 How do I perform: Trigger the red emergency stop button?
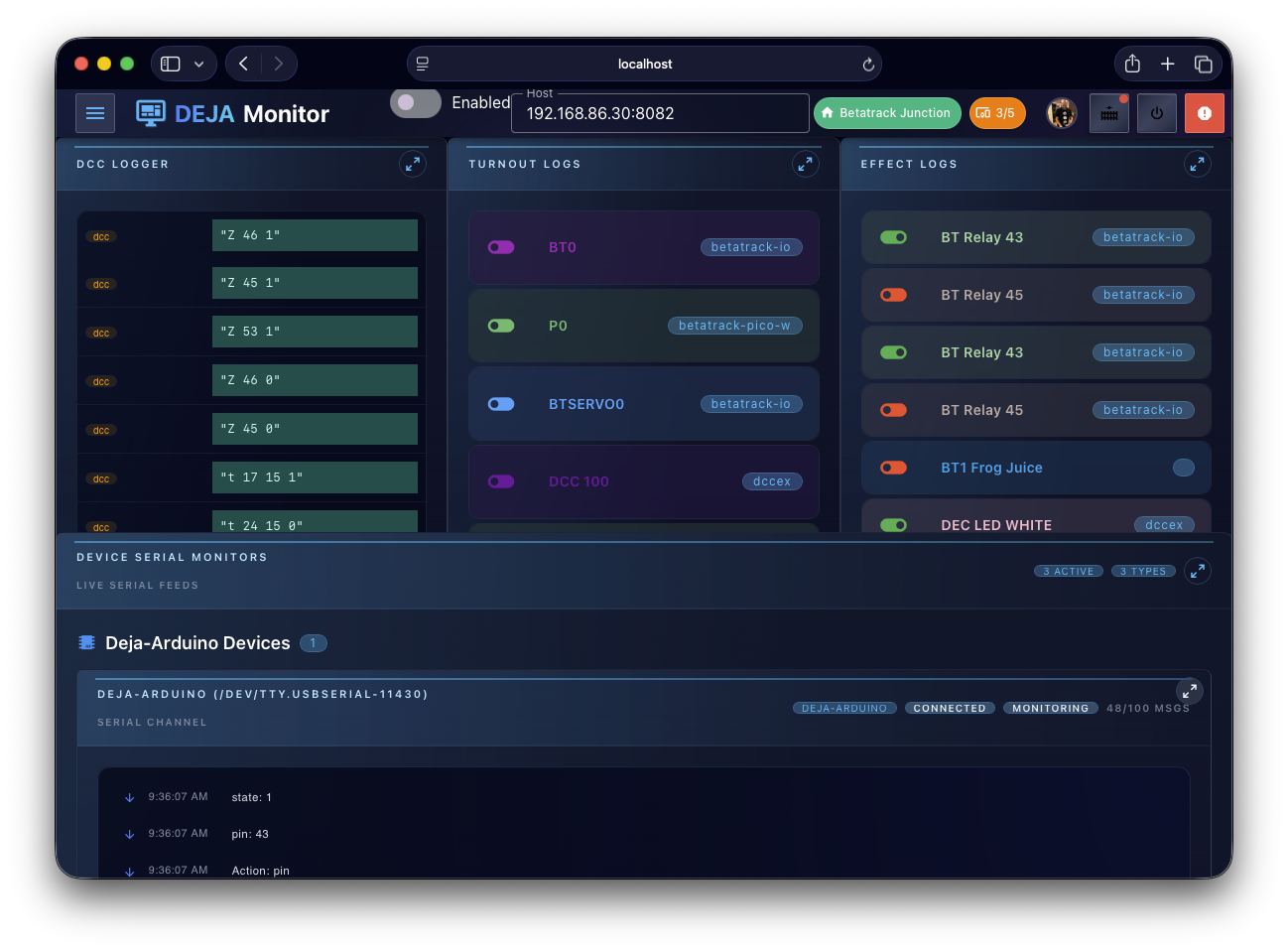point(1204,112)
